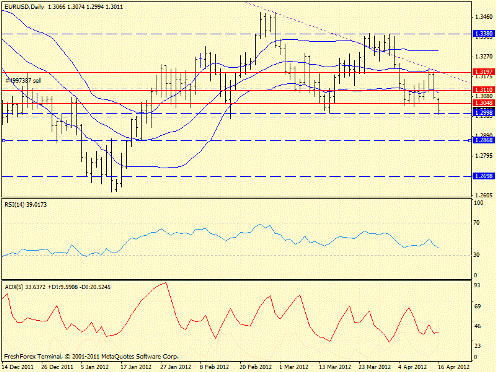Click the 20 Feb 2012 date label
The height and width of the screenshot is (372, 496).
click(x=255, y=367)
